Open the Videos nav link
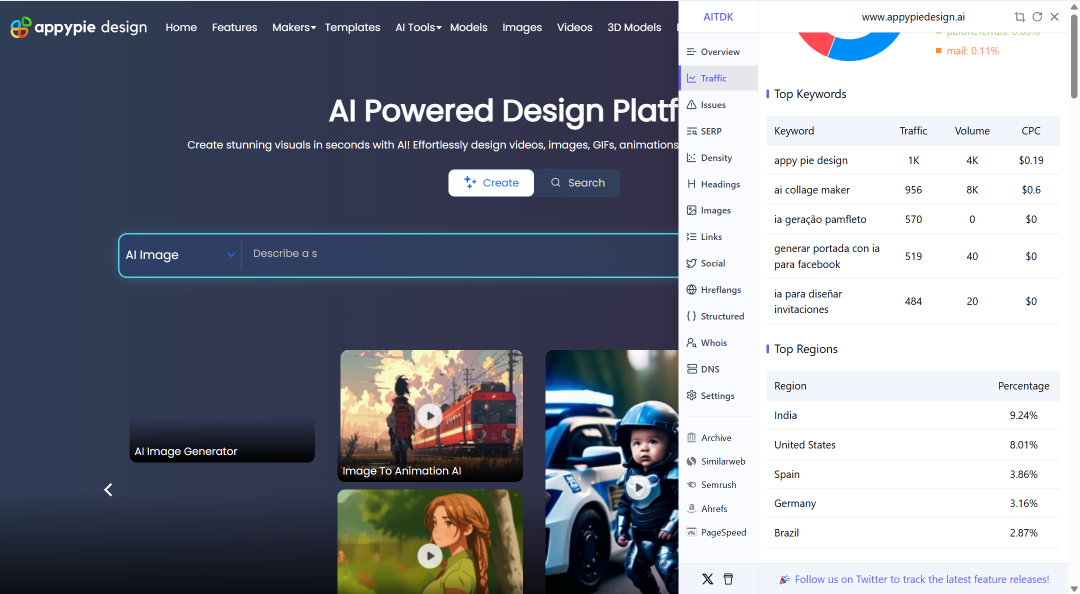Image resolution: width=1080 pixels, height=594 pixels. pos(574,28)
